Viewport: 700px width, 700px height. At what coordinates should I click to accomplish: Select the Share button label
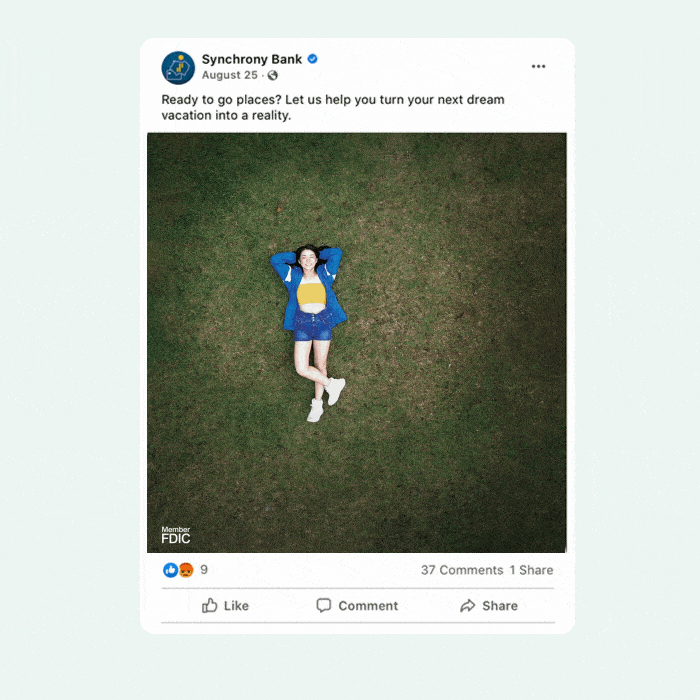click(500, 606)
